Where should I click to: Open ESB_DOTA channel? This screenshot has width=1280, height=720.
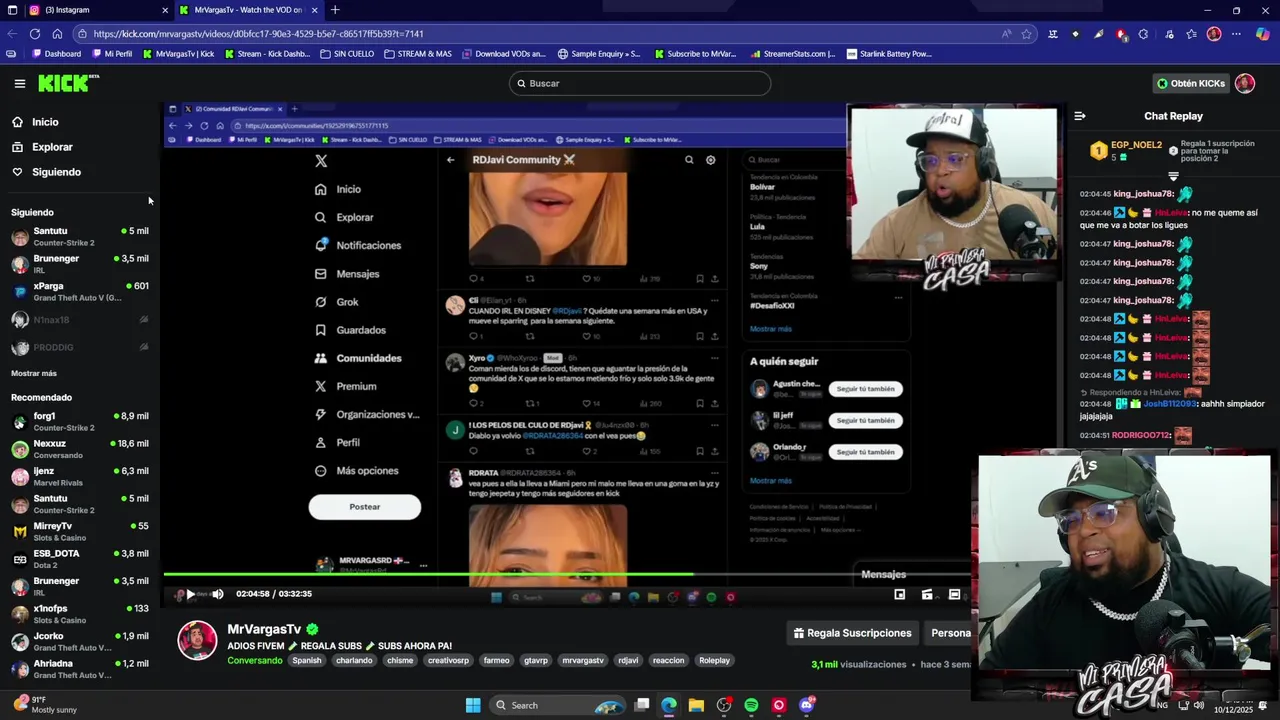(x=80, y=559)
